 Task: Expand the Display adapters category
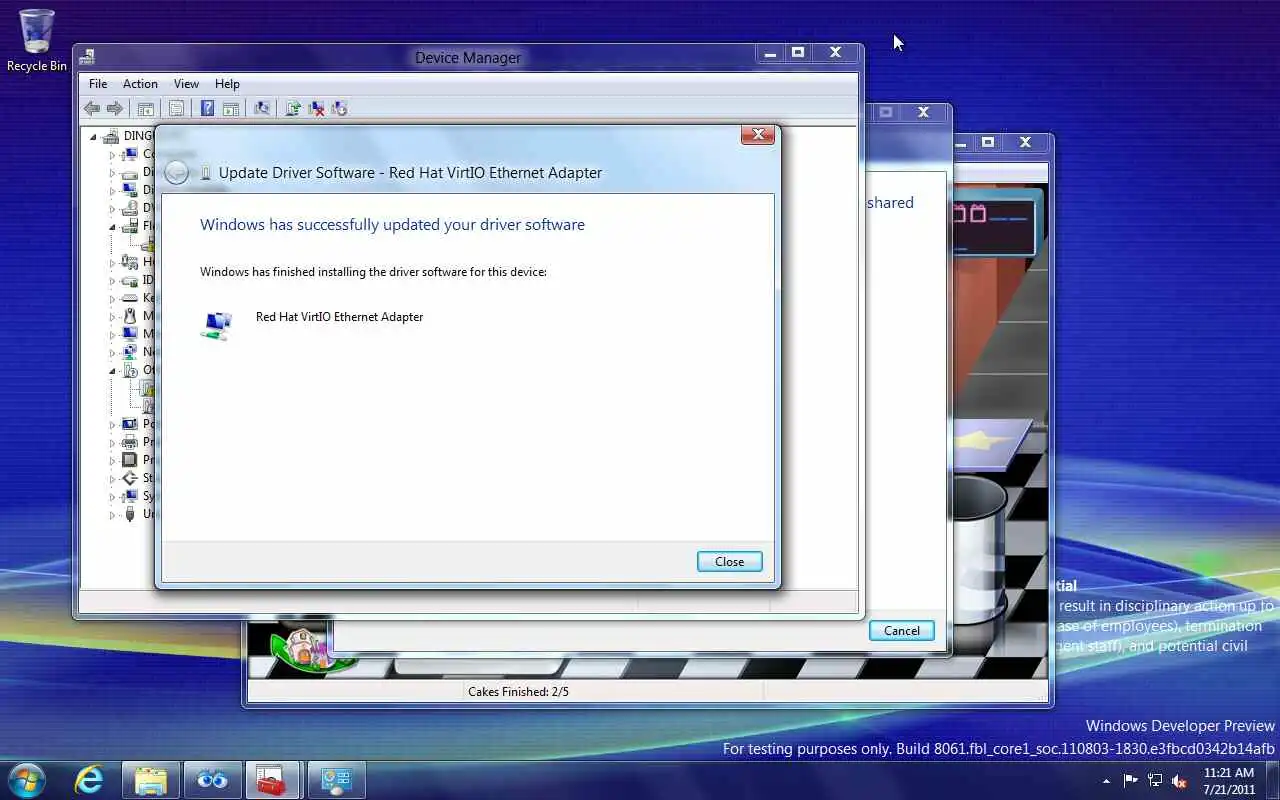coord(112,190)
